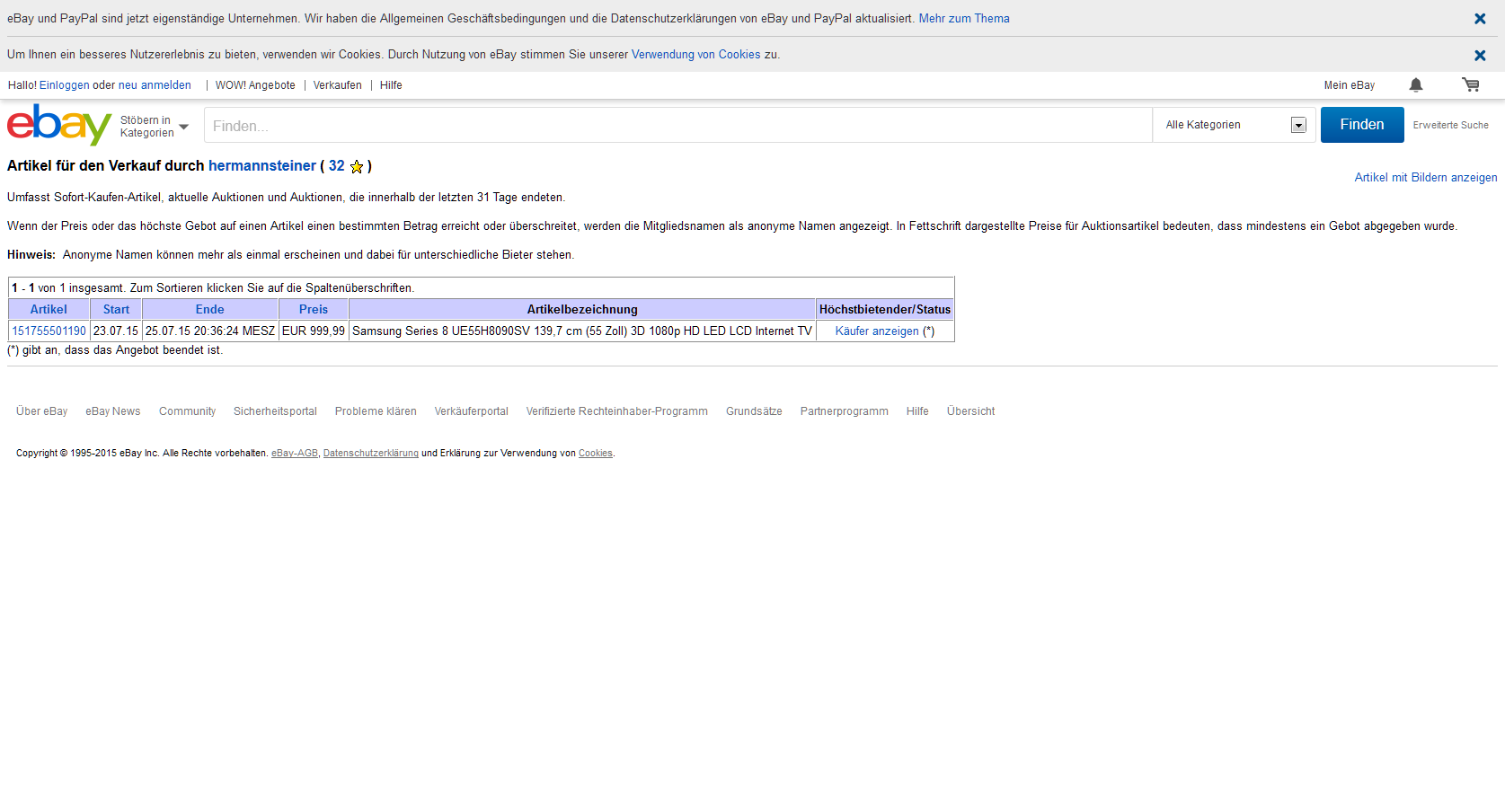Image resolution: width=1505 pixels, height=812 pixels.
Task: Open Übersicht footer link
Action: click(x=971, y=411)
